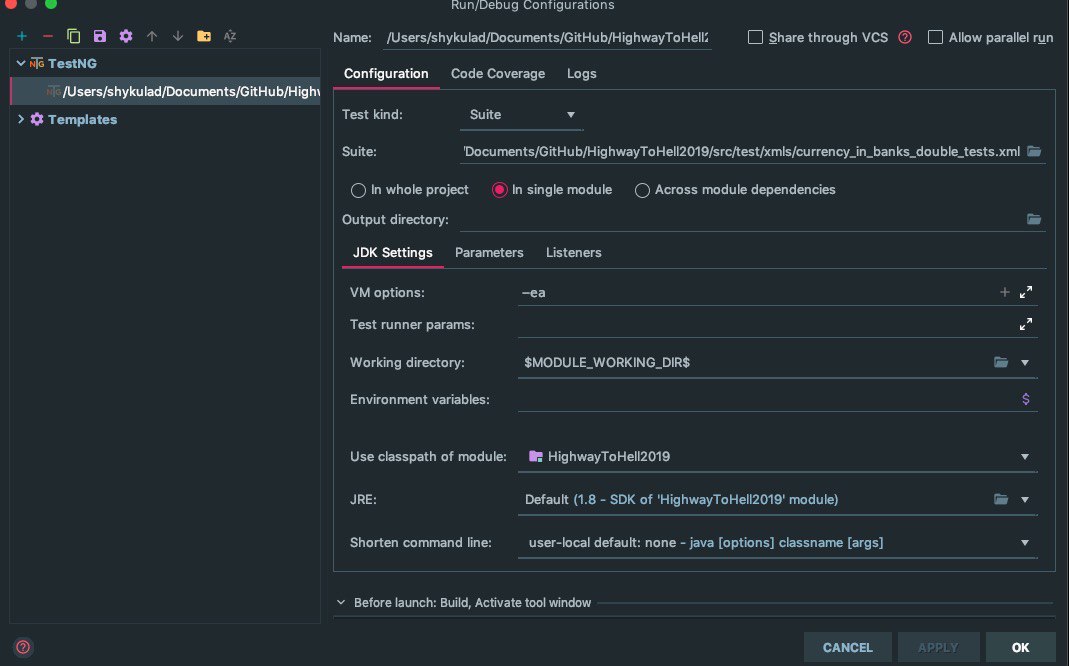
Task: Open Shorten command line dropdown
Action: [x=777, y=543]
